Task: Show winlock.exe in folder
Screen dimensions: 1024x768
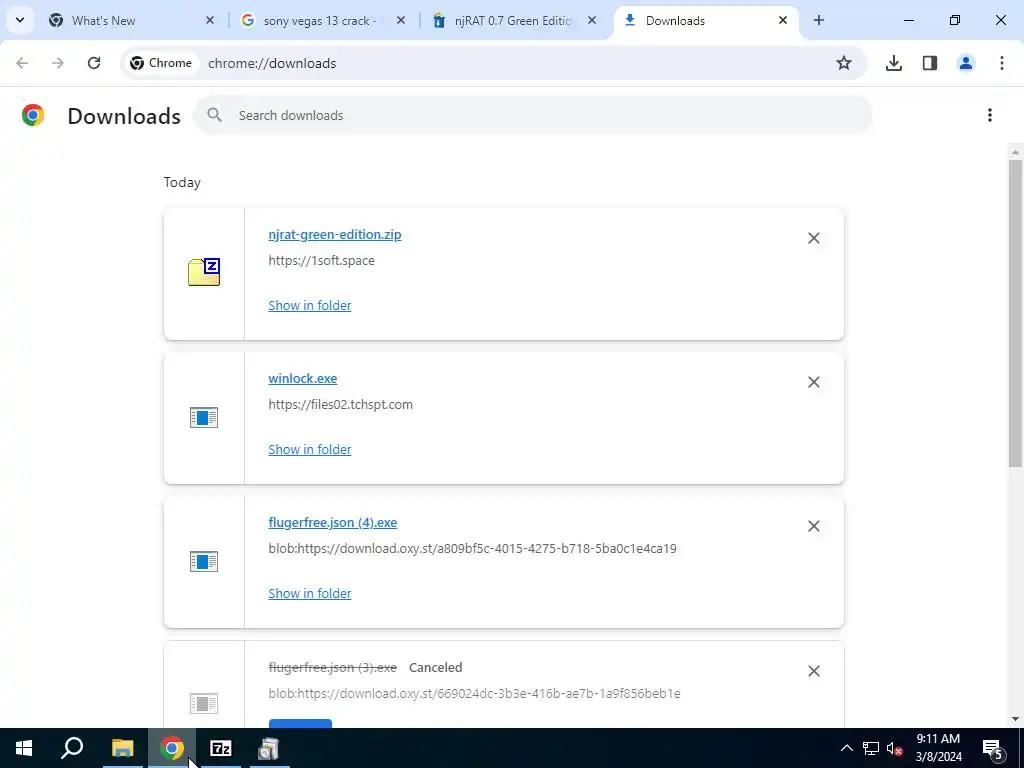Action: click(x=310, y=450)
